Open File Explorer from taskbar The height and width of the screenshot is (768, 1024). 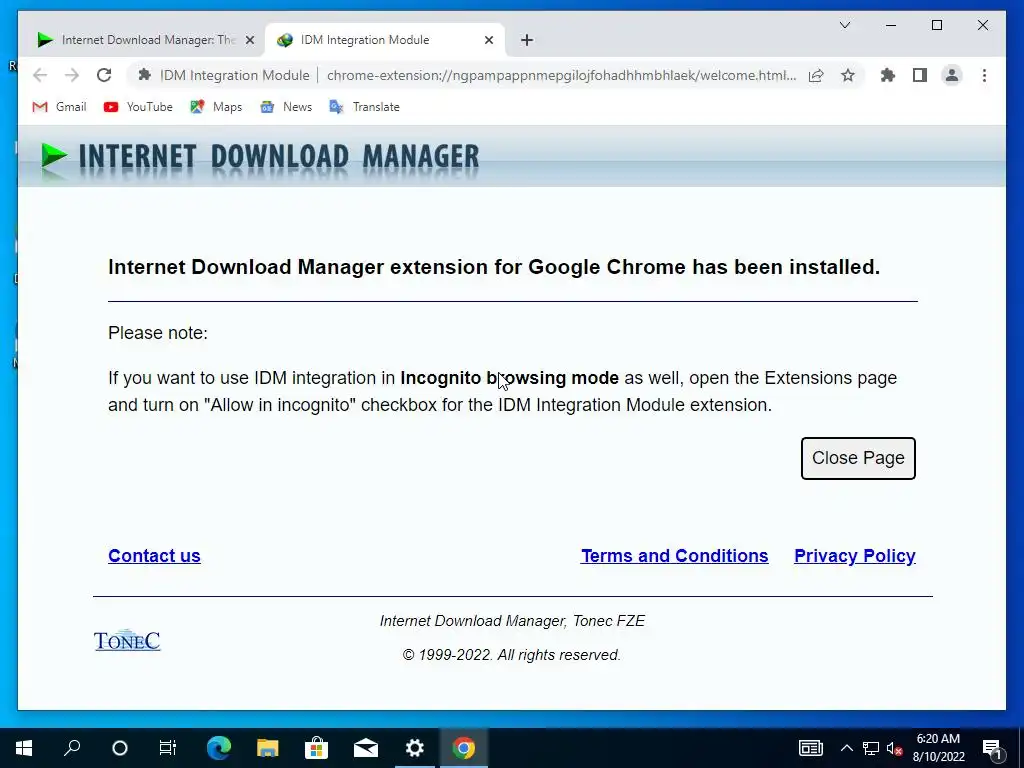(x=268, y=748)
